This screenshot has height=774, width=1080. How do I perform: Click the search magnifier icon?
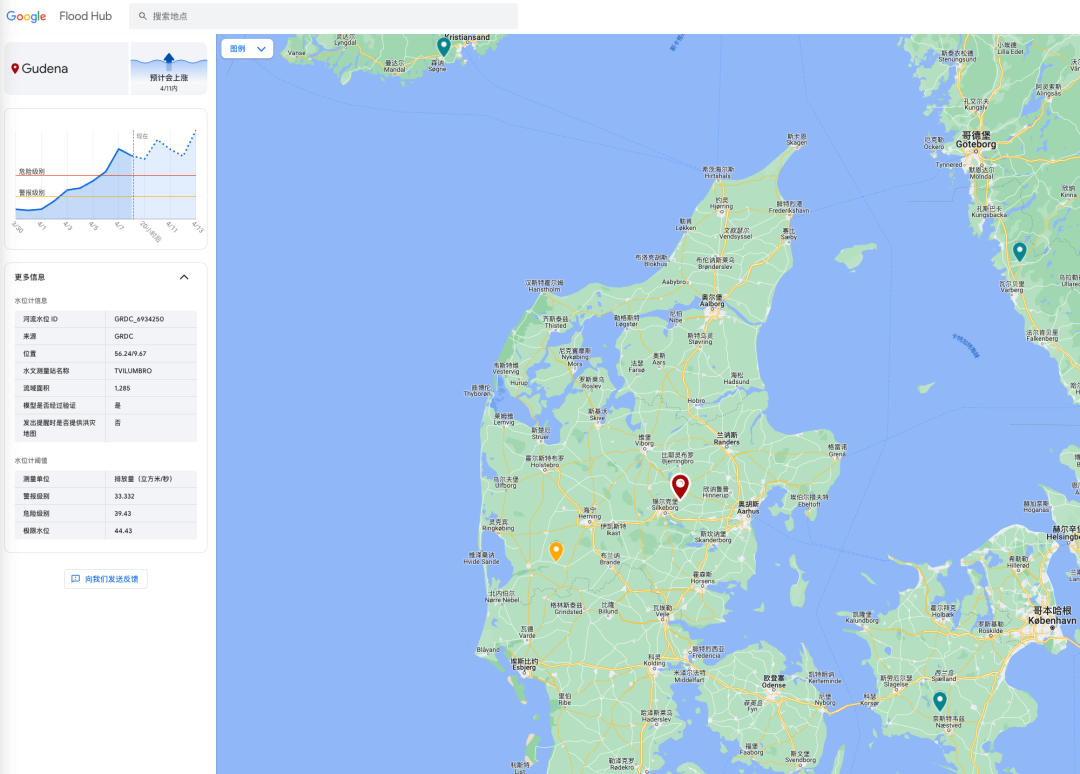(143, 16)
